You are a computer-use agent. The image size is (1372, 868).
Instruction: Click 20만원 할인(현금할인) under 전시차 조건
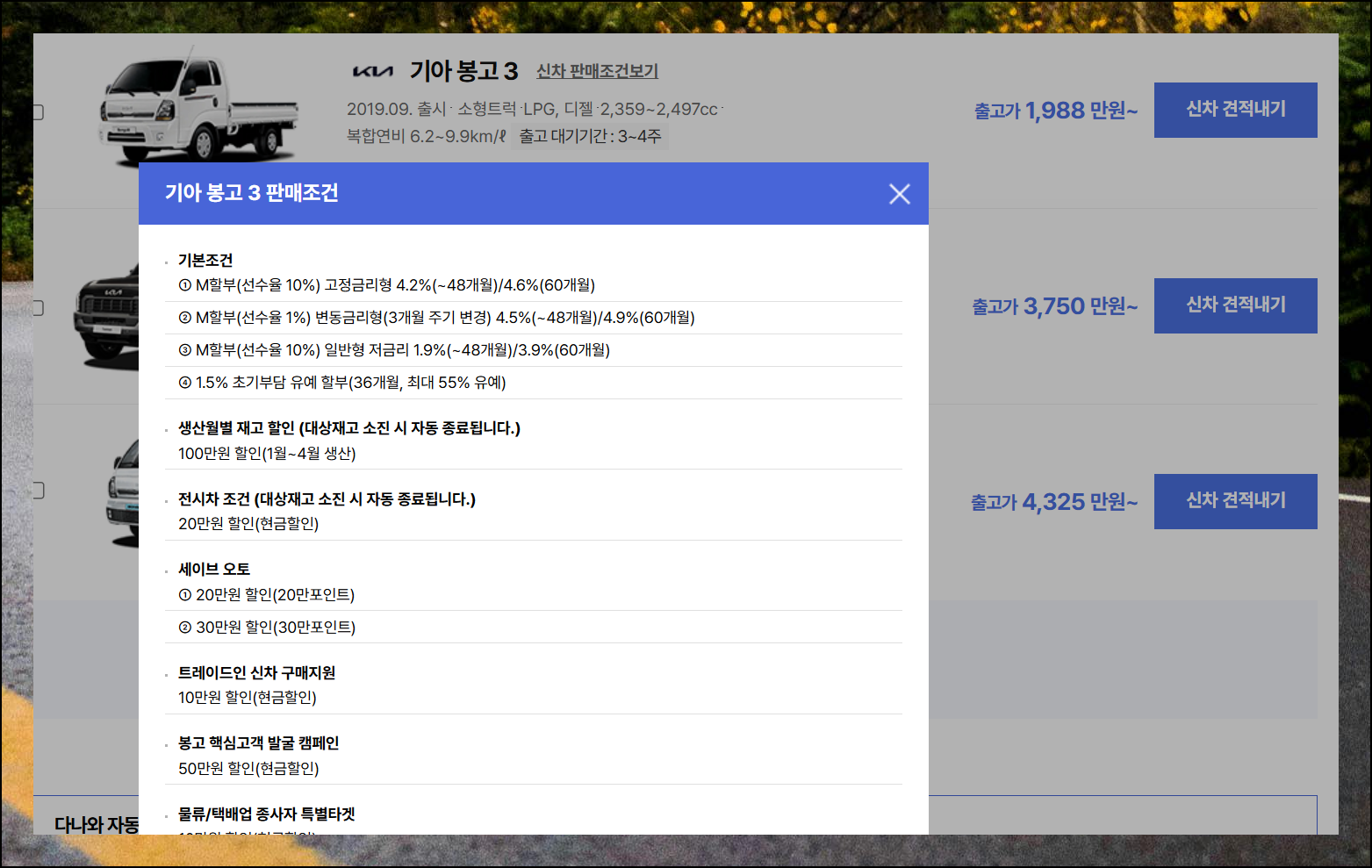[248, 524]
